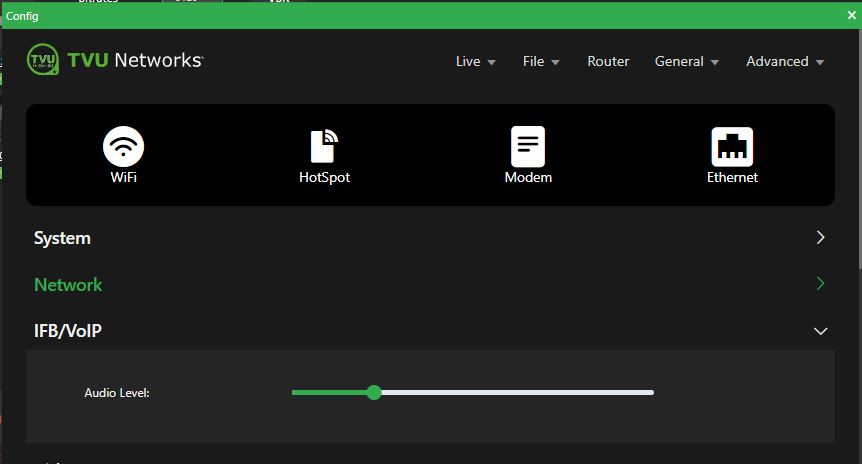Click the Config window vertical scrollbar
This screenshot has width=862, height=464.
(859, 148)
